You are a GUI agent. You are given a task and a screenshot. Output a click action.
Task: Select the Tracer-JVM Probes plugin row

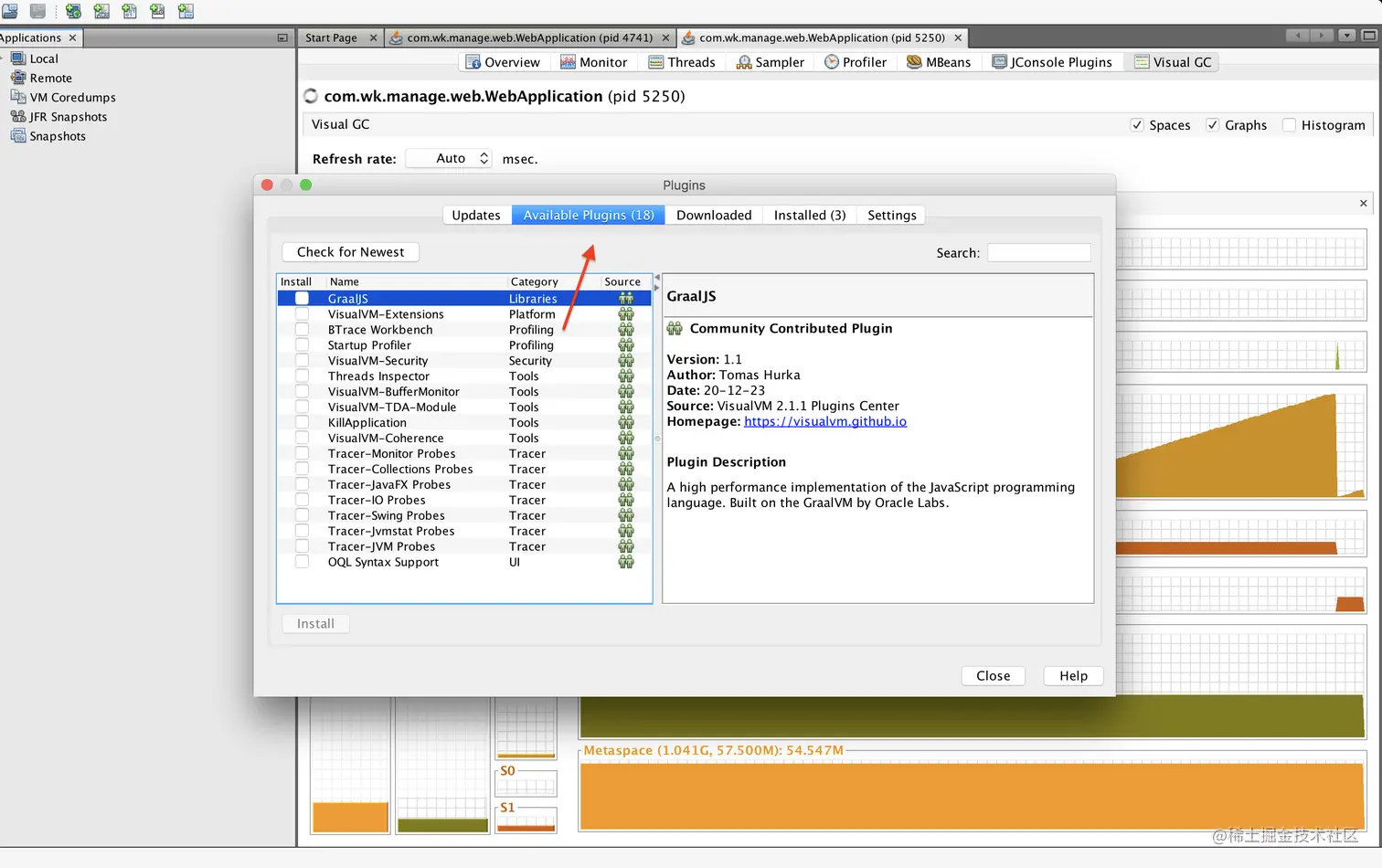click(464, 546)
